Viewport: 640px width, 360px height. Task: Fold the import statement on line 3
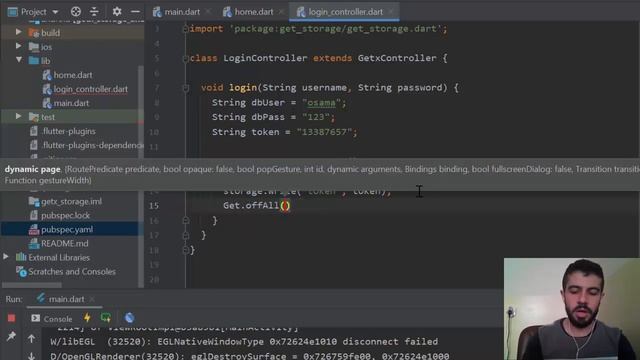point(186,29)
